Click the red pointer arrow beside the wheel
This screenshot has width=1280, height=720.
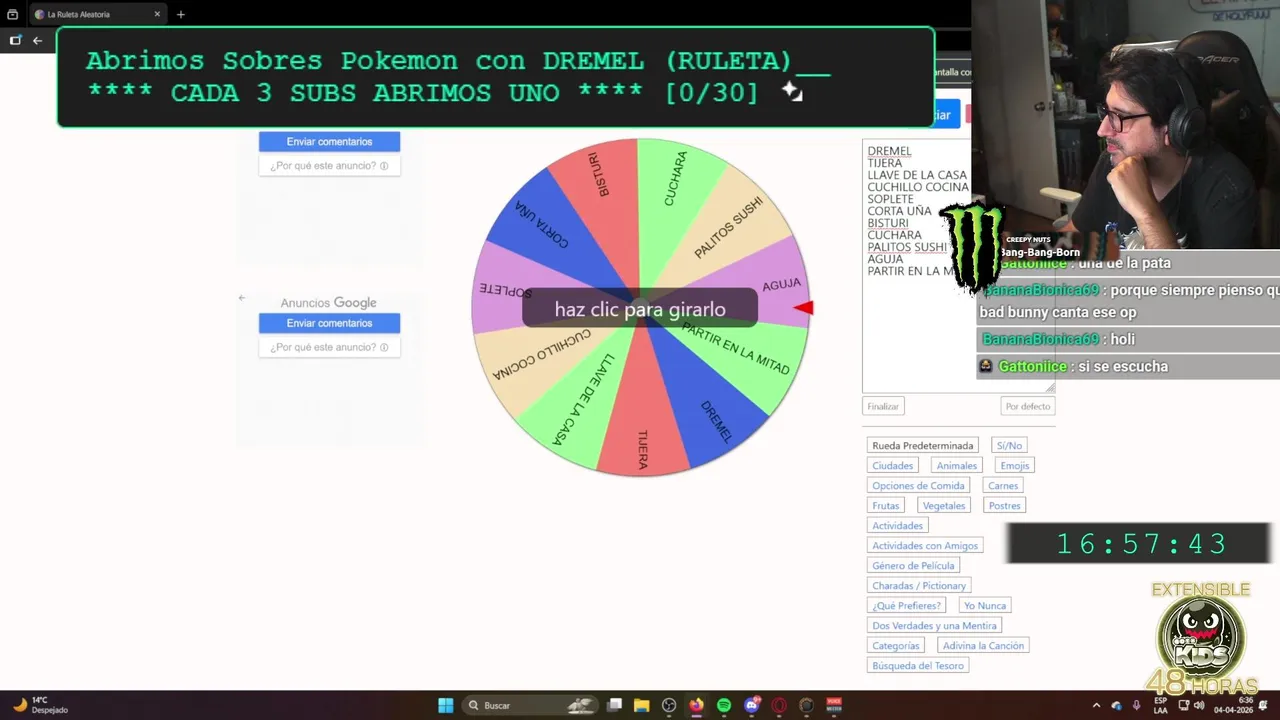[x=804, y=308]
